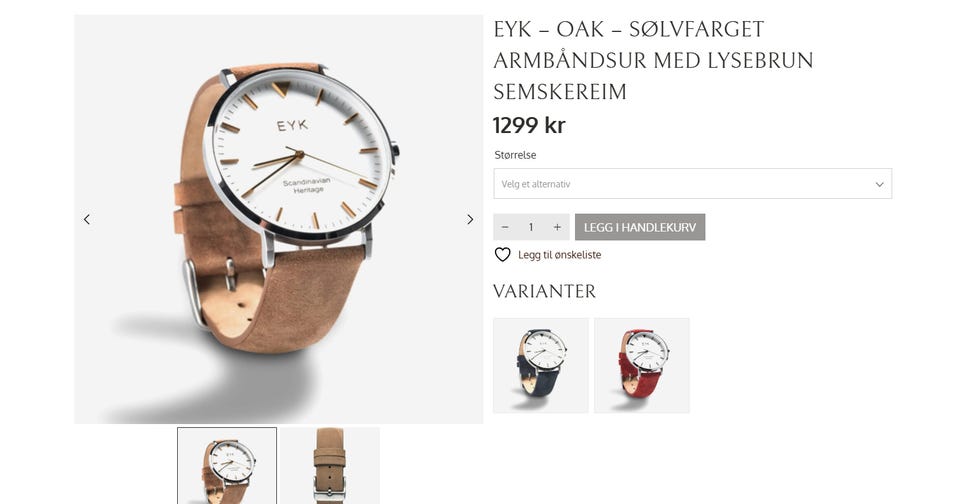
Task: Click the heart wishlist icon
Action: 503,255
